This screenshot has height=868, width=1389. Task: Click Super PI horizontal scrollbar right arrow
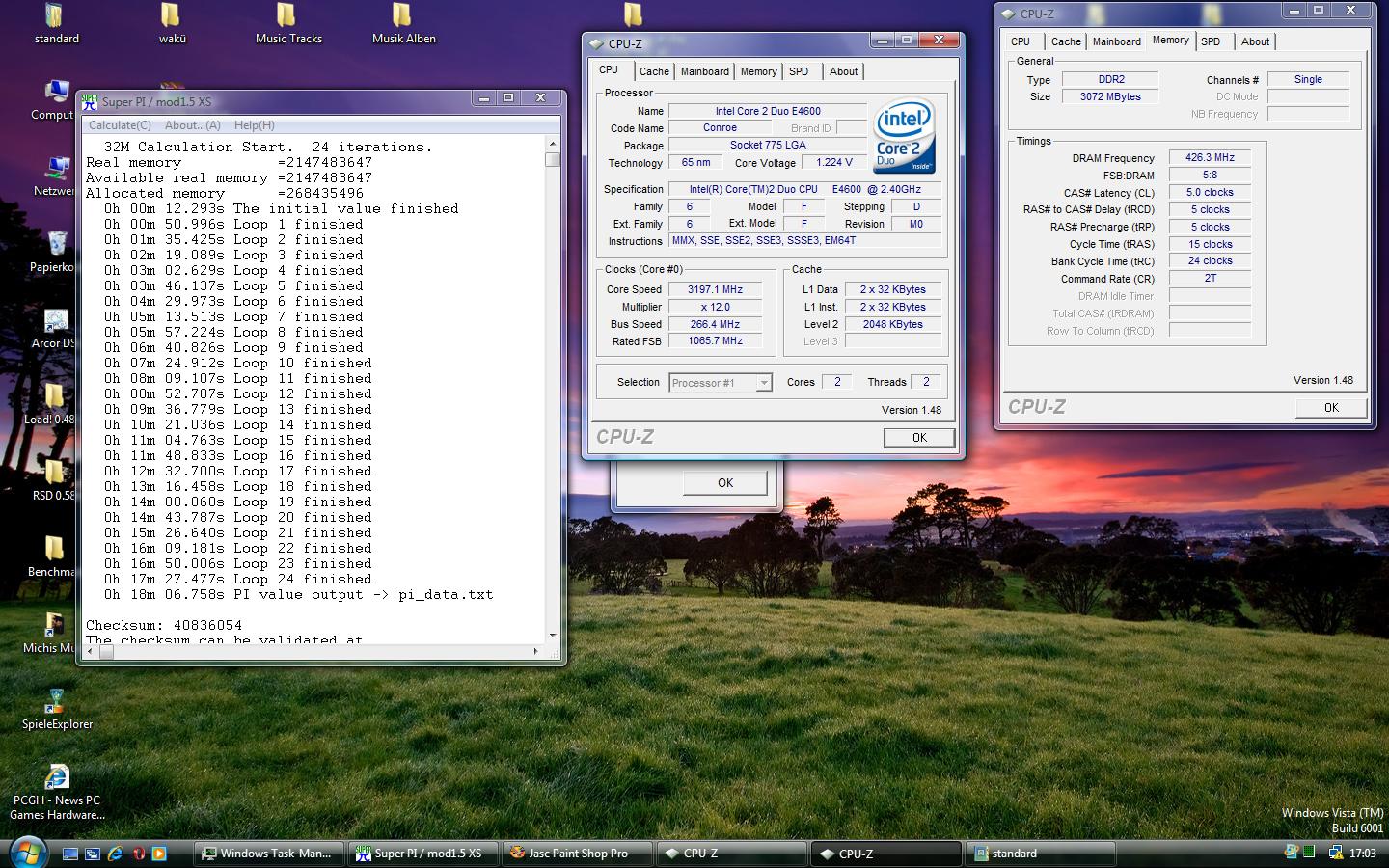(x=536, y=652)
